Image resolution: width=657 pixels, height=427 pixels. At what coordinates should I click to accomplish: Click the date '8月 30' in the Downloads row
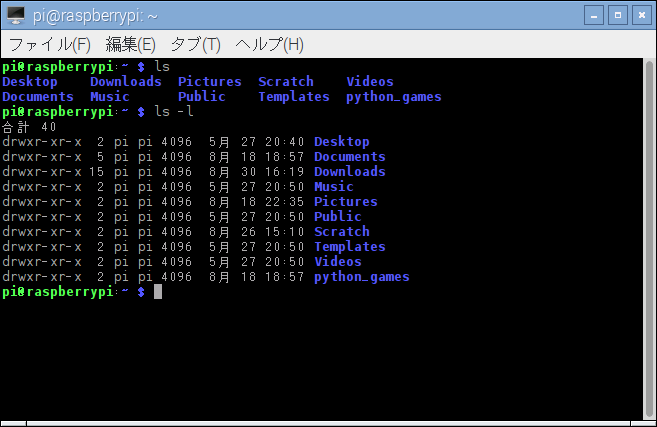[233, 172]
